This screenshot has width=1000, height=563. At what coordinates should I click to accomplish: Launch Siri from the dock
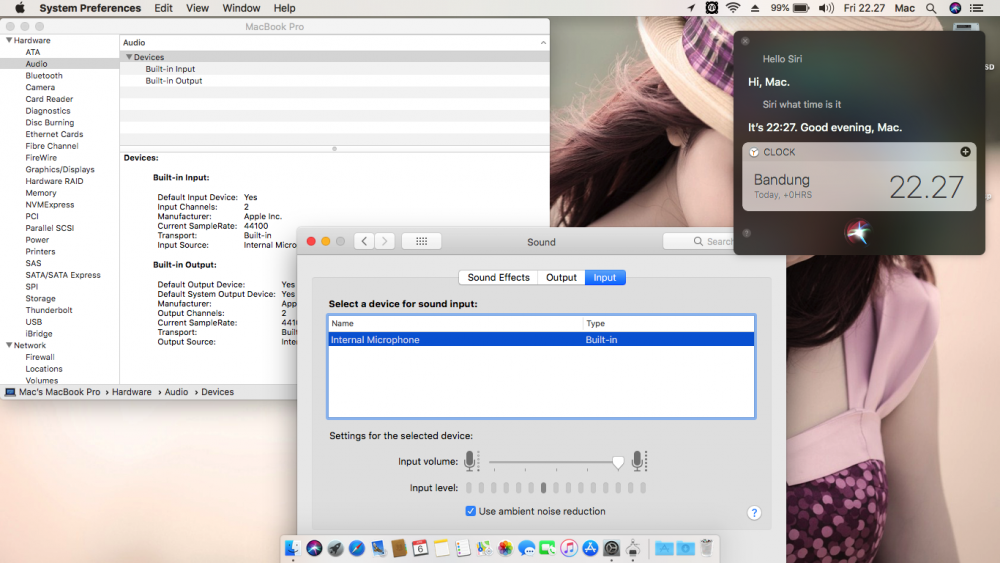pos(314,548)
